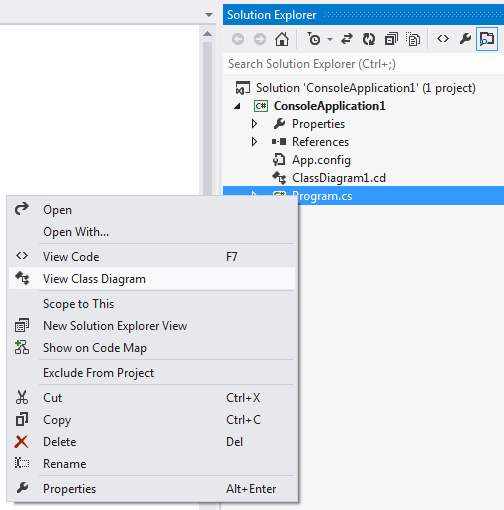
Task: Choose Open With... from context menu
Action: click(152, 232)
